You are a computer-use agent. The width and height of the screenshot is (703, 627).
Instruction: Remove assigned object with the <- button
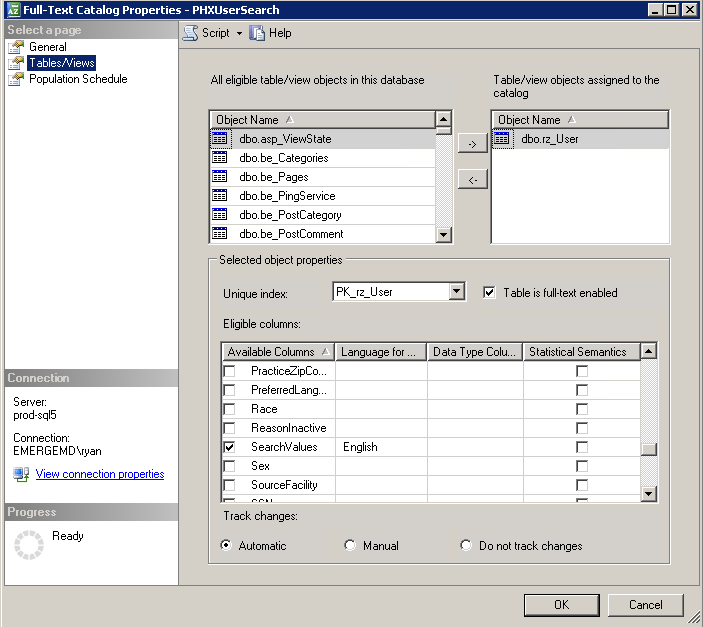pyautogui.click(x=473, y=180)
